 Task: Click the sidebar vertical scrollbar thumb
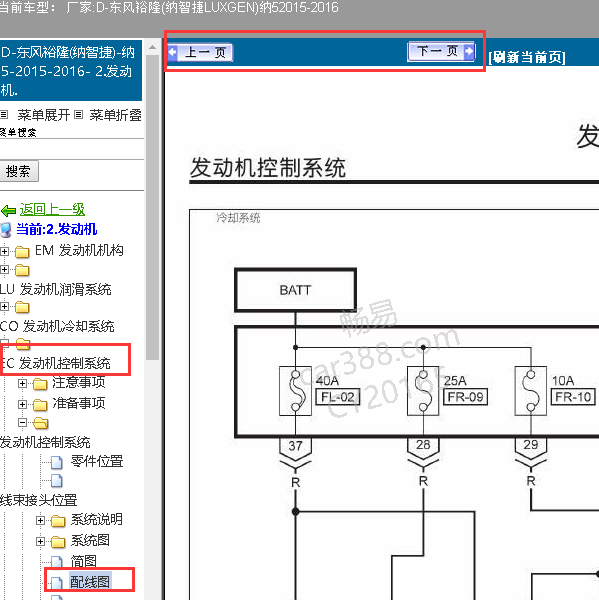152,207
